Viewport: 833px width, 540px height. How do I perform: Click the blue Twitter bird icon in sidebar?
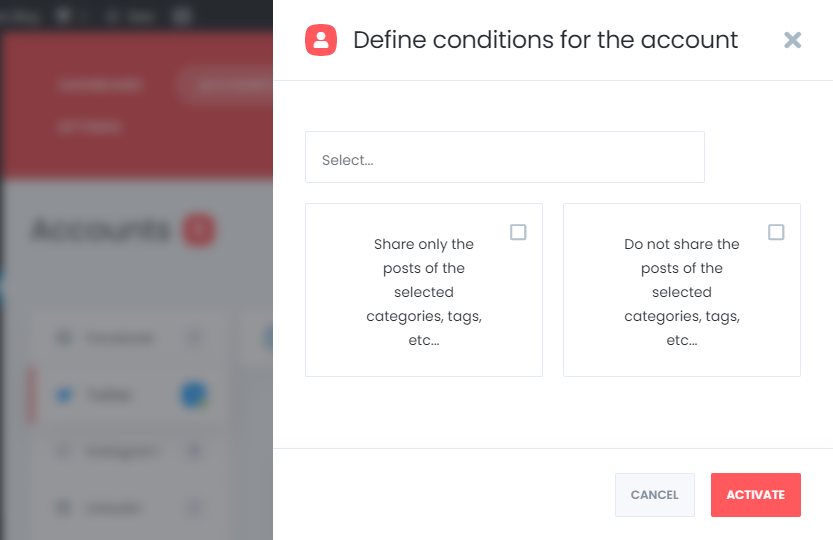click(x=64, y=395)
